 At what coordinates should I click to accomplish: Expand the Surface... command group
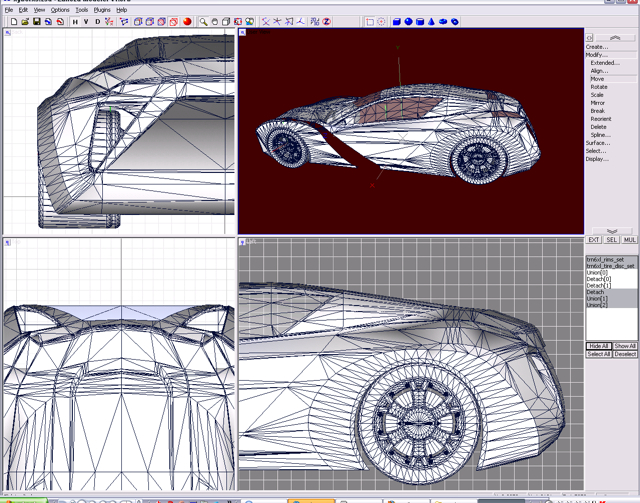point(598,143)
